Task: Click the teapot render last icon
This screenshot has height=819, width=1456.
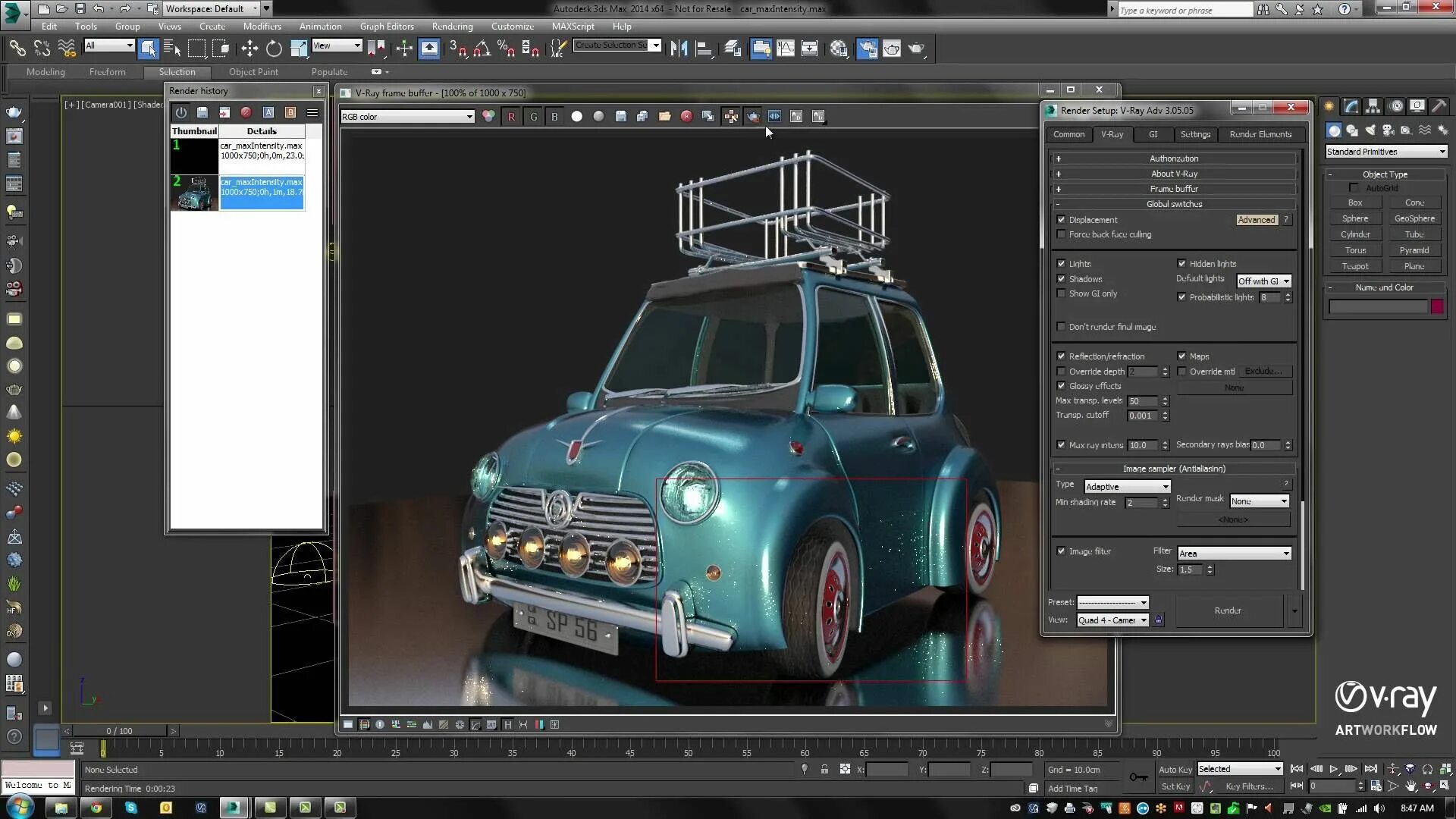Action: pos(753,117)
